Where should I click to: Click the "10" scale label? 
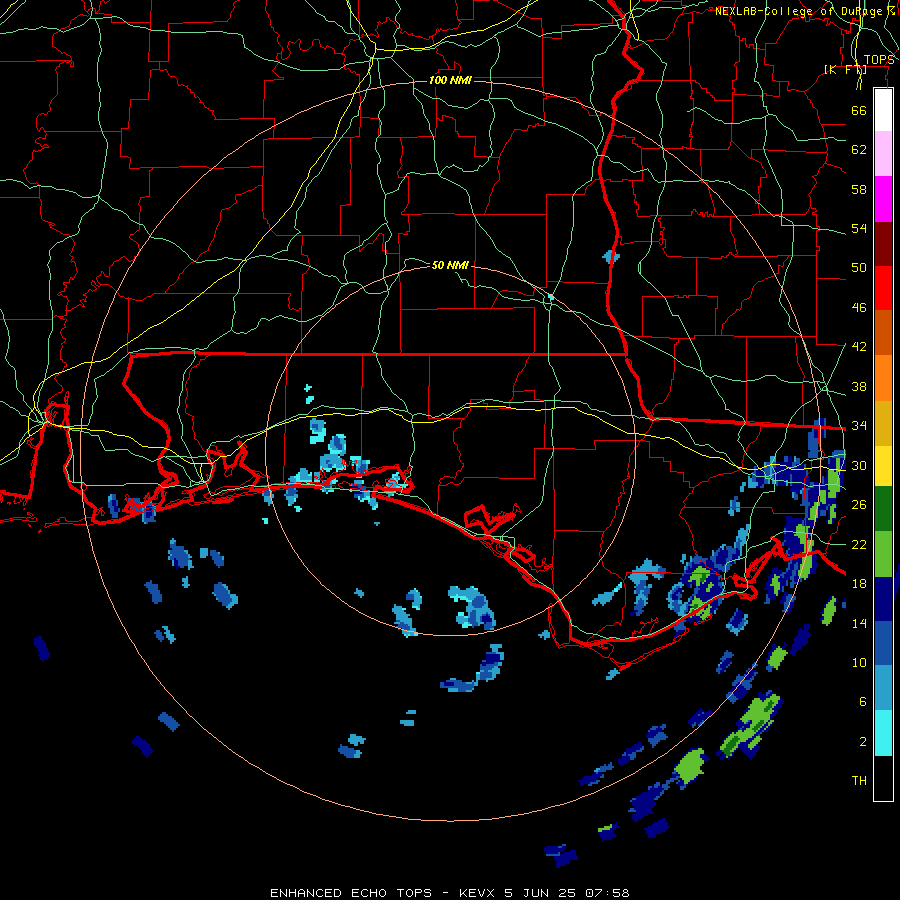pos(859,663)
